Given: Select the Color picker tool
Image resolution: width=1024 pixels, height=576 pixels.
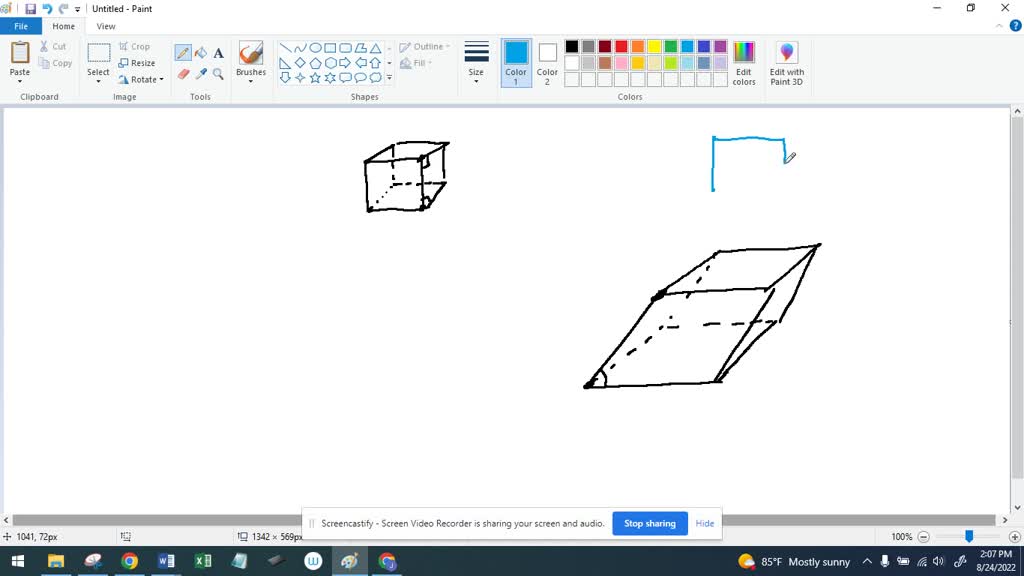Looking at the screenshot, I should [x=200, y=72].
